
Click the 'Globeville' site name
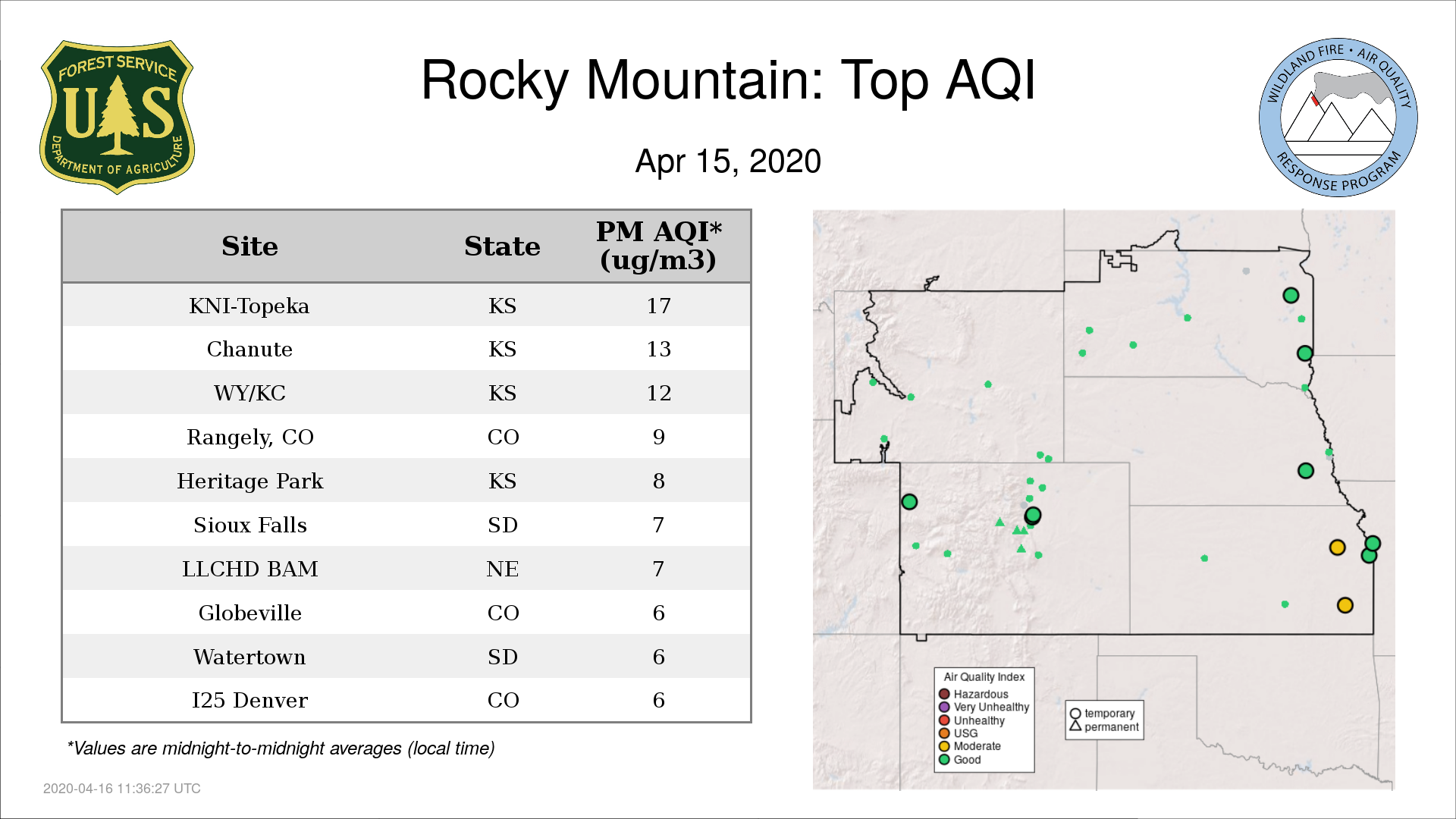point(249,613)
